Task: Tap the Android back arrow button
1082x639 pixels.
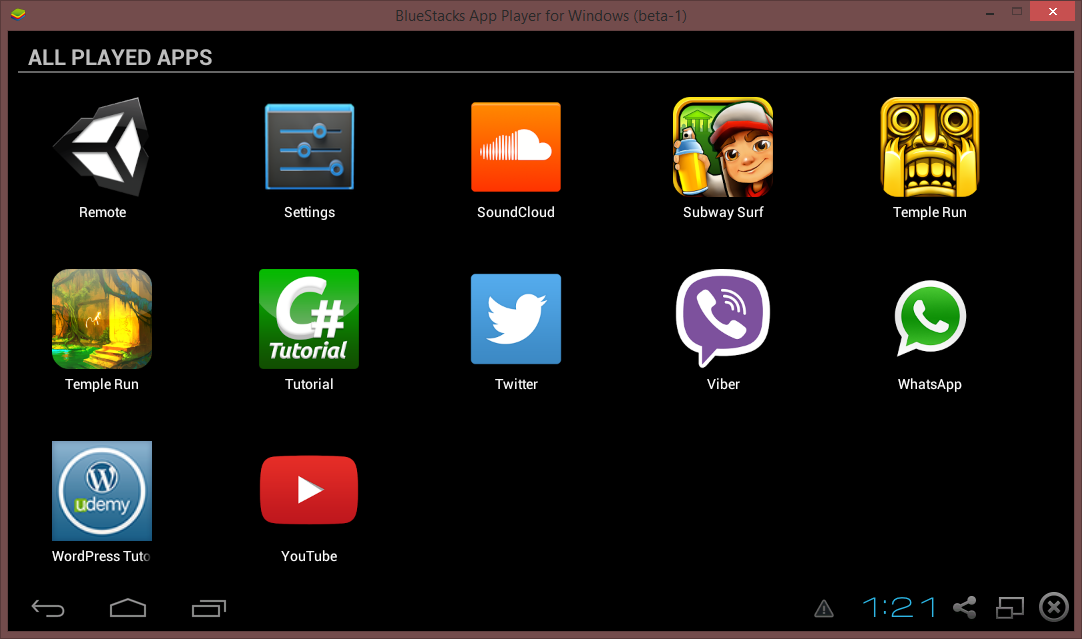Action: click(48, 608)
